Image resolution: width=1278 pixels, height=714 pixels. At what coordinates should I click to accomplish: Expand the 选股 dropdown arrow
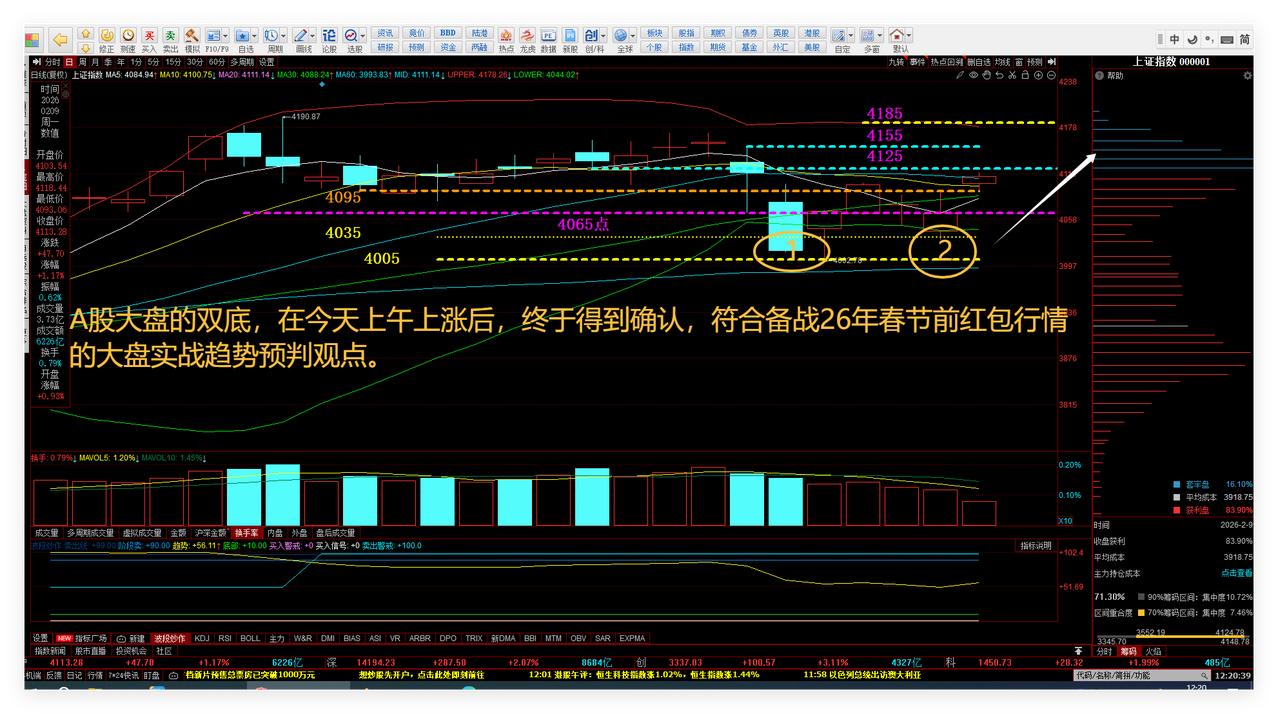(x=362, y=35)
